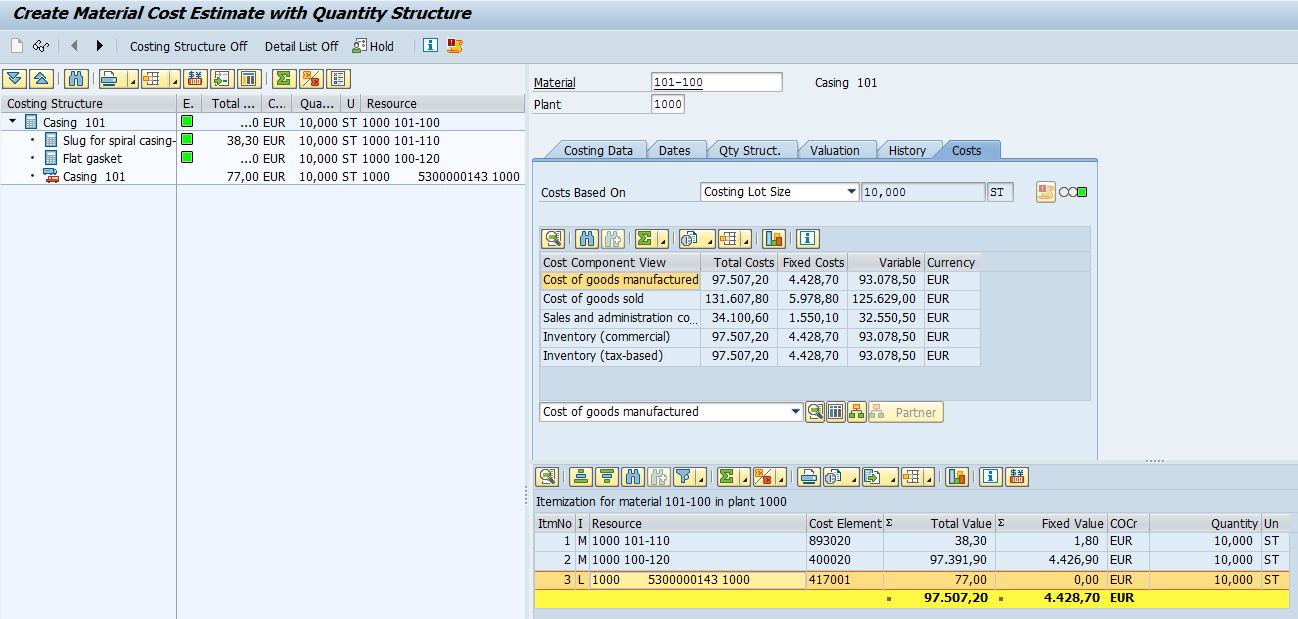Image resolution: width=1298 pixels, height=619 pixels.
Task: Click Details magnifier in cost component toolbar
Action: pos(553,239)
